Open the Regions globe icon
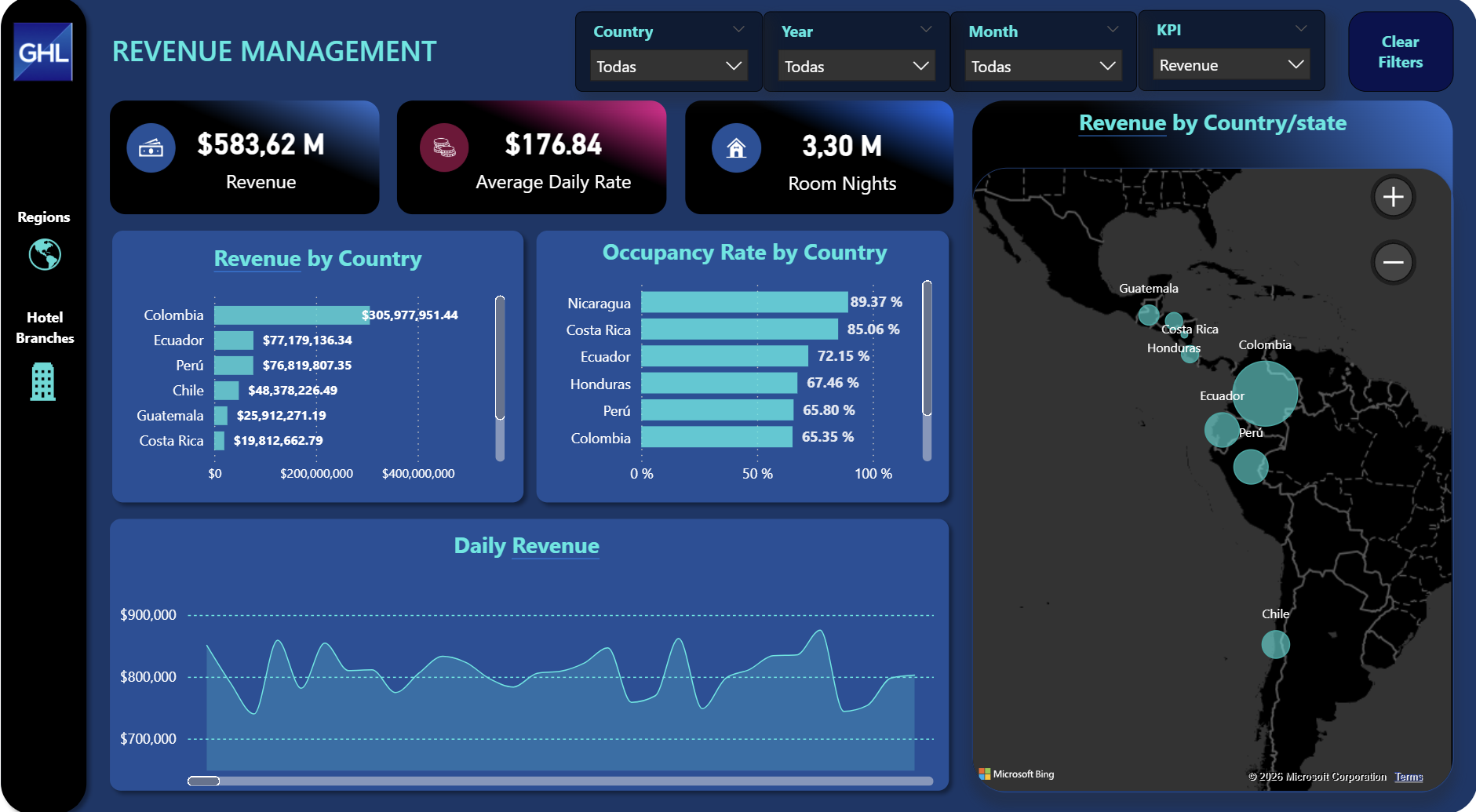This screenshot has width=1476, height=812. [x=45, y=254]
